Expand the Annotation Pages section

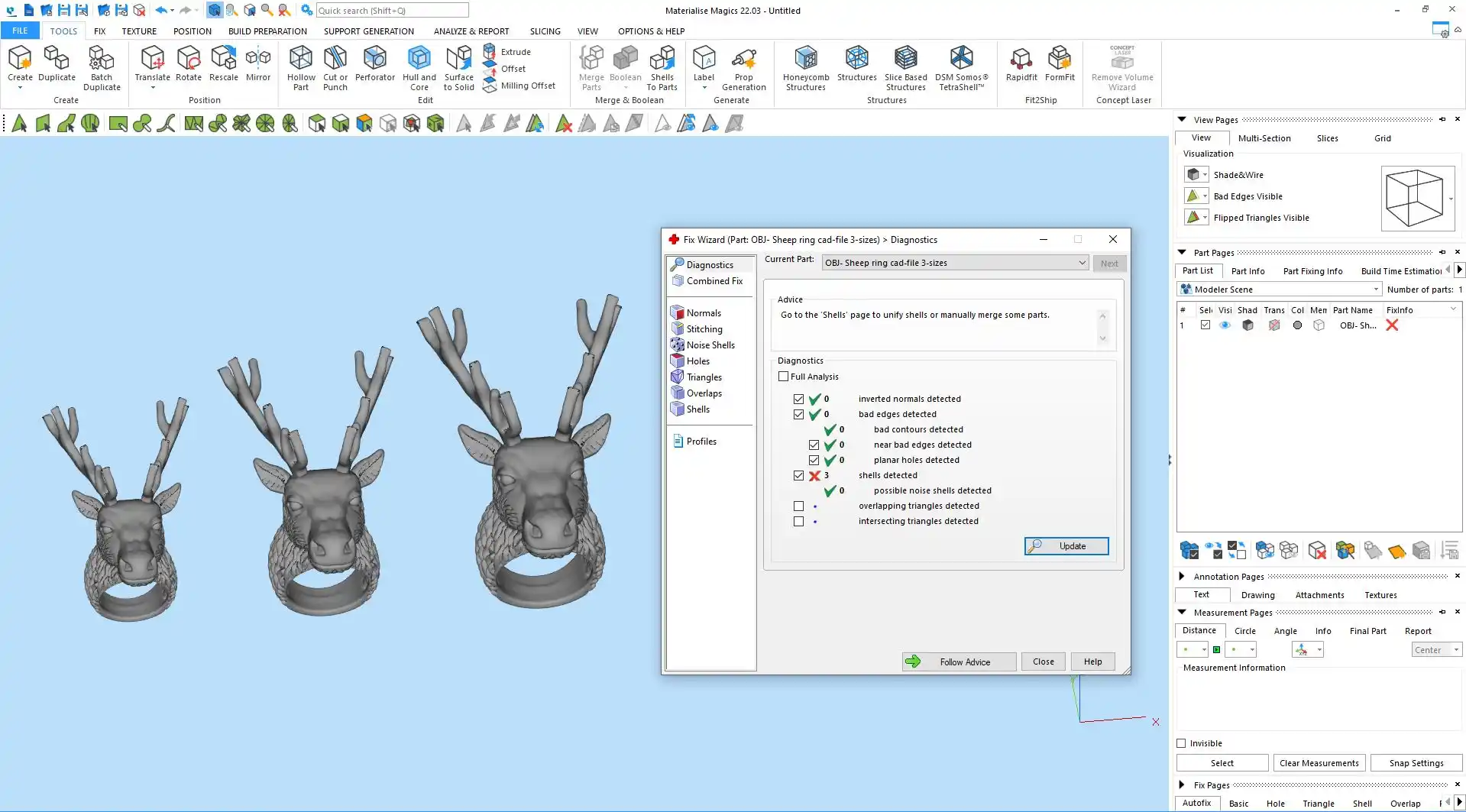click(x=1182, y=577)
